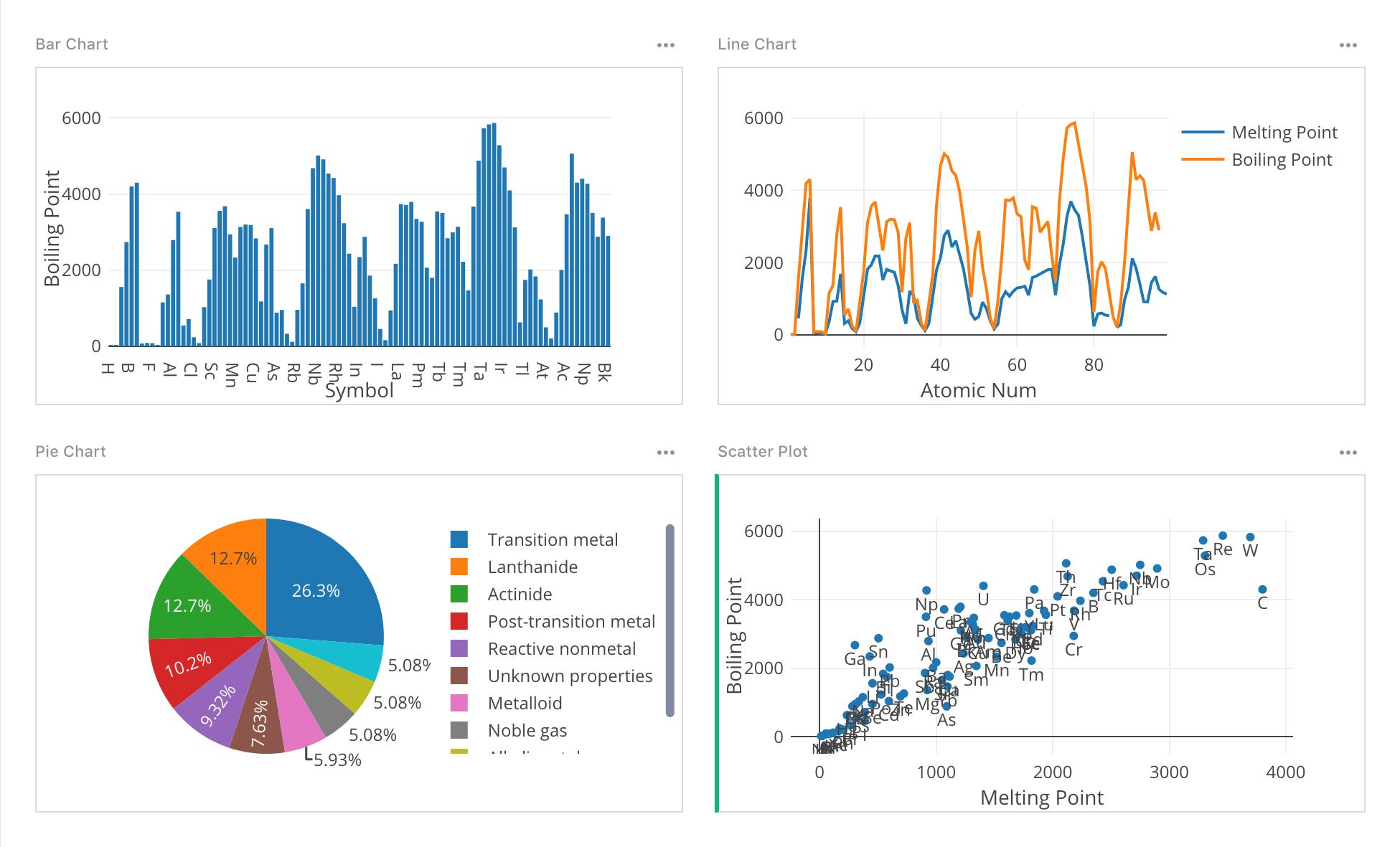Click the scatter point labeled Np

(x=926, y=590)
